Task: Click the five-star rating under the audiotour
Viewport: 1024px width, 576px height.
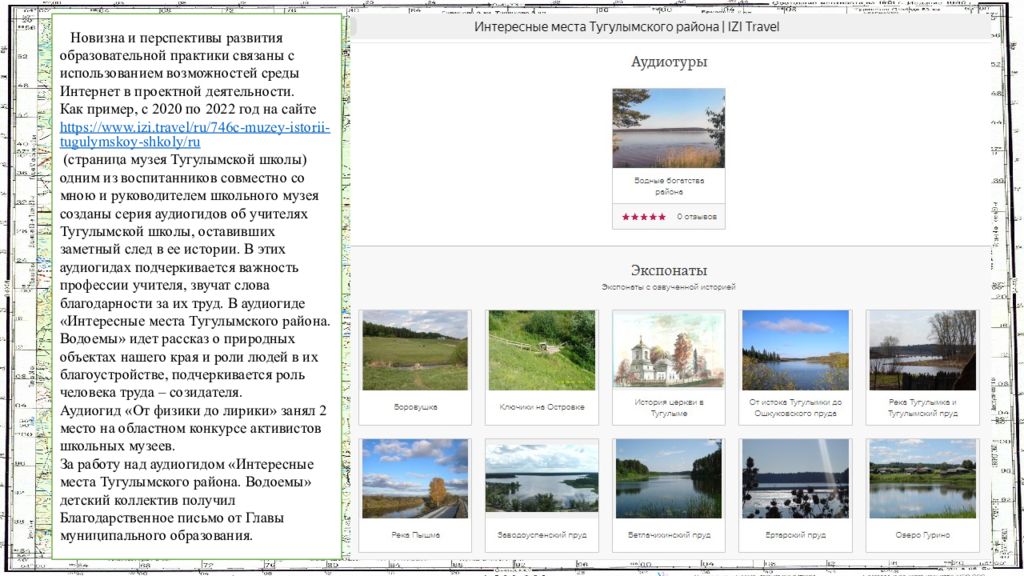Action: [643, 217]
